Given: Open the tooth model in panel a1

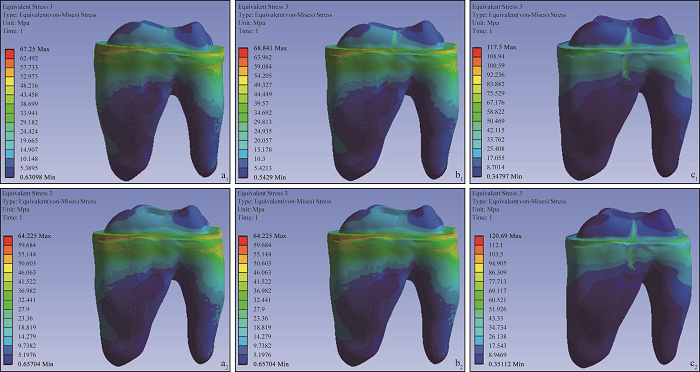Looking at the screenshot, I should (x=159, y=100).
